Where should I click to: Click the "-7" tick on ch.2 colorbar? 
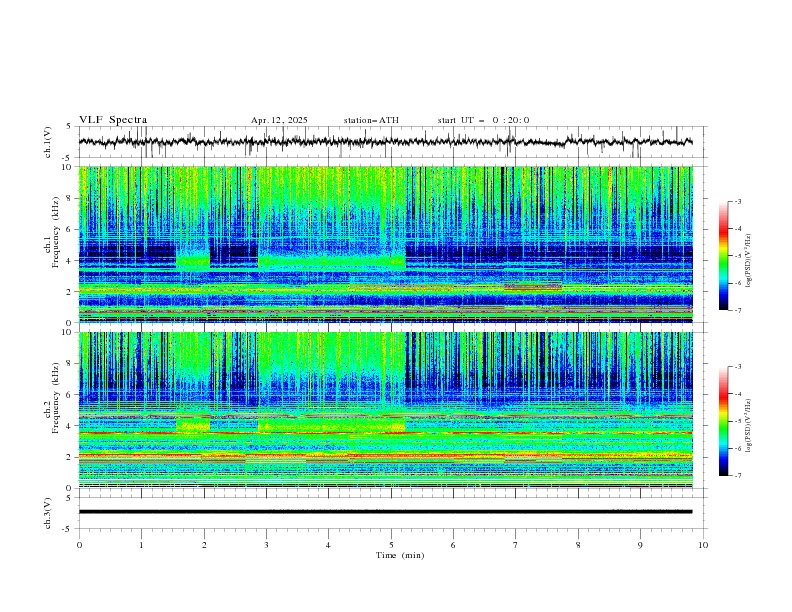point(738,476)
